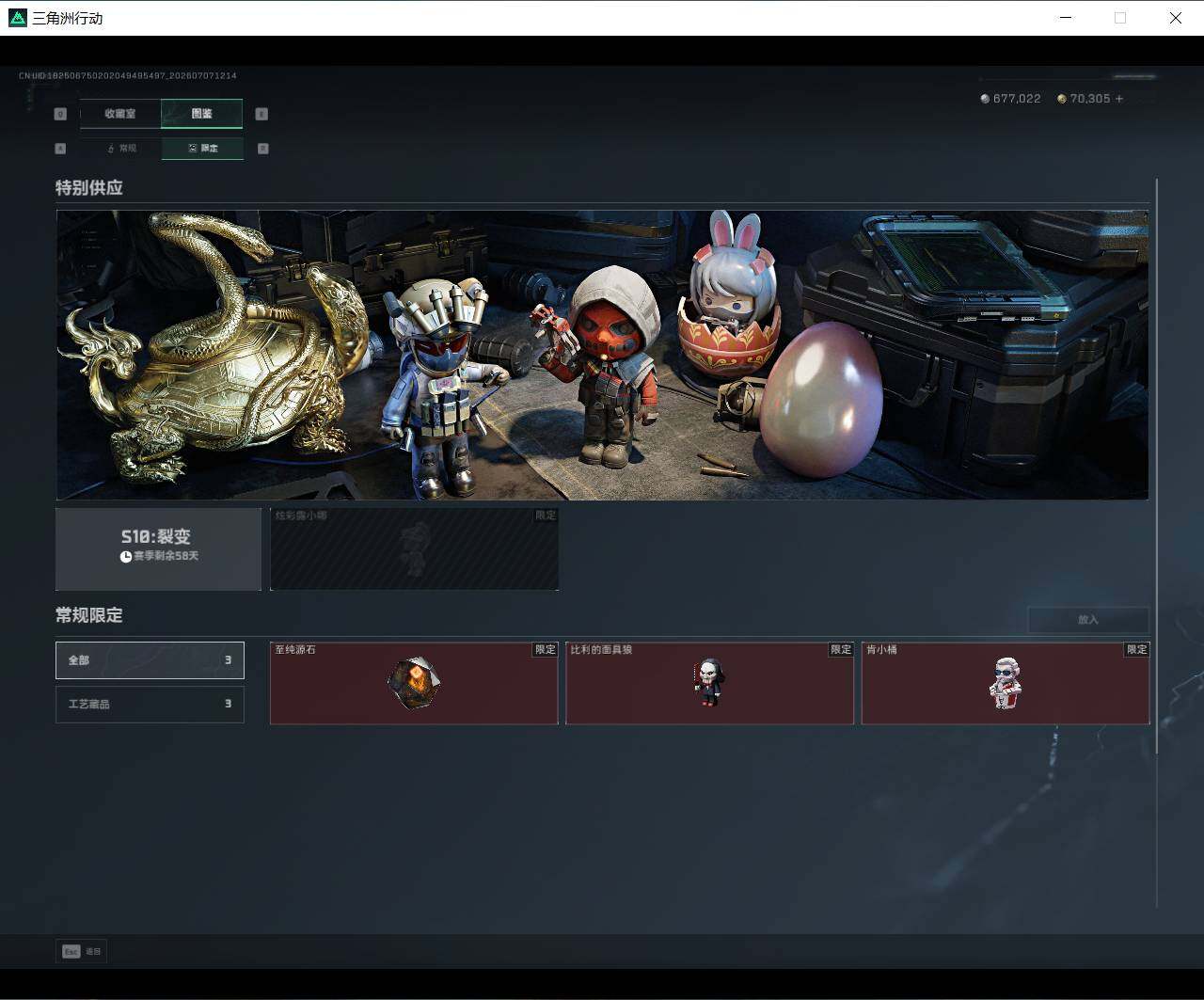Select the 肯小桶 figurine card
The width and height of the screenshot is (1204, 1000).
(1006, 683)
